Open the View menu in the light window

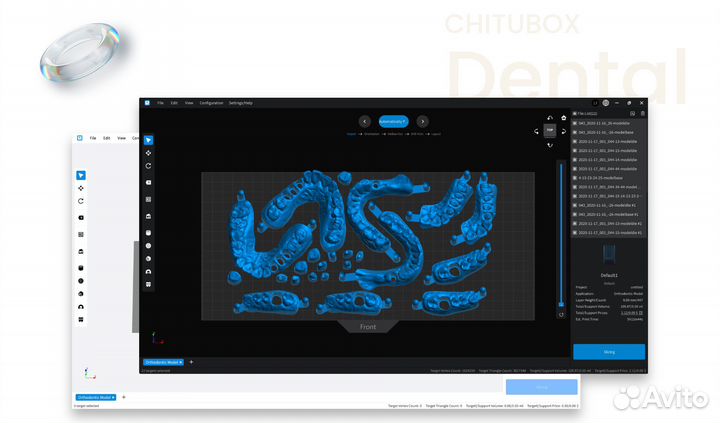pos(121,138)
